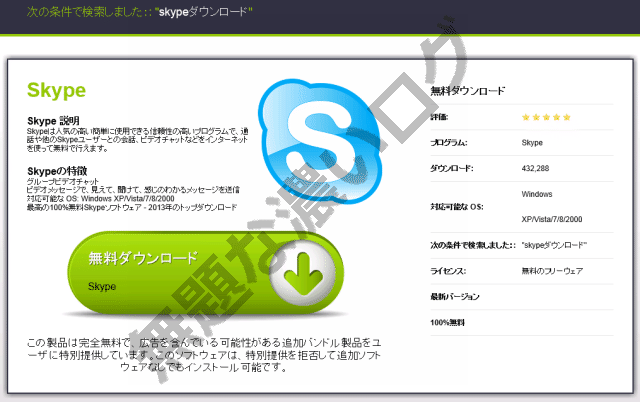The image size is (640, 402).
Task: Click the 無料のフリーウェア license value
Action: [552, 271]
